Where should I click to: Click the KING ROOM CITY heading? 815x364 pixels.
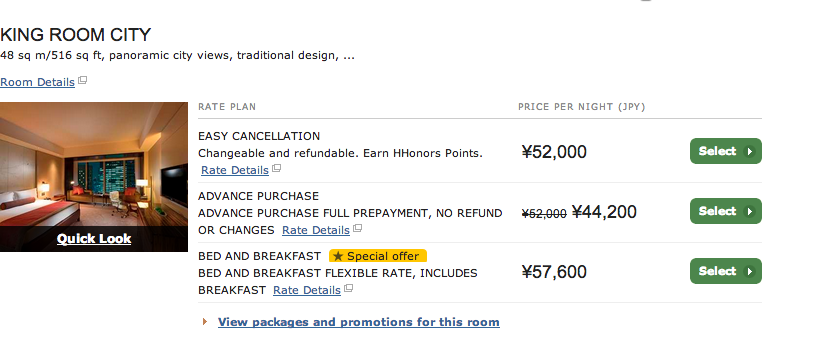[75, 35]
